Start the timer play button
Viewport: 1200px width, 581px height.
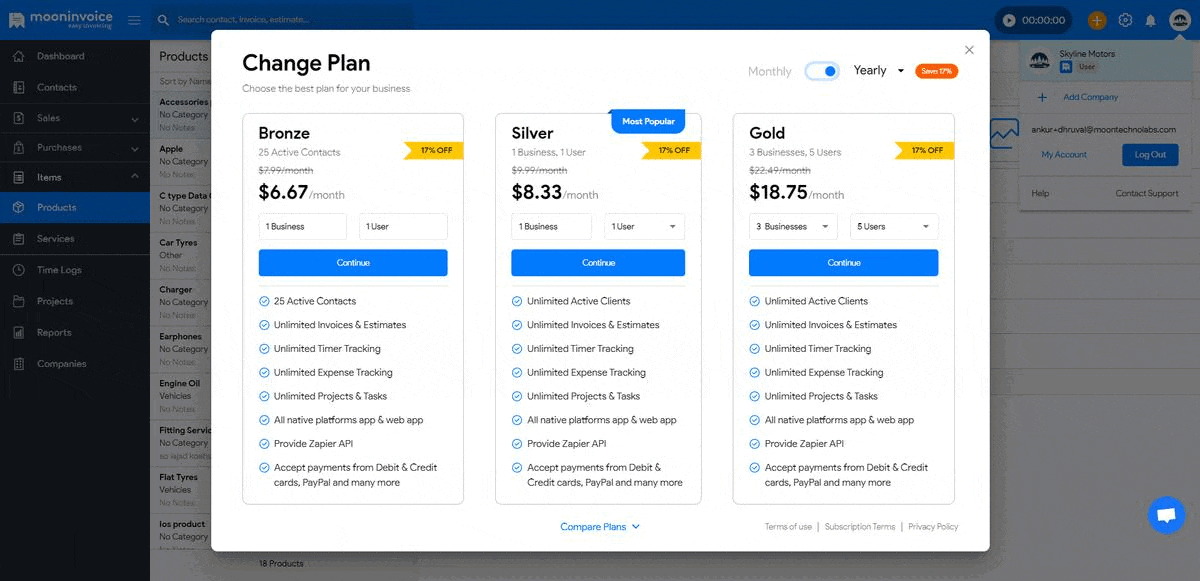point(1009,20)
